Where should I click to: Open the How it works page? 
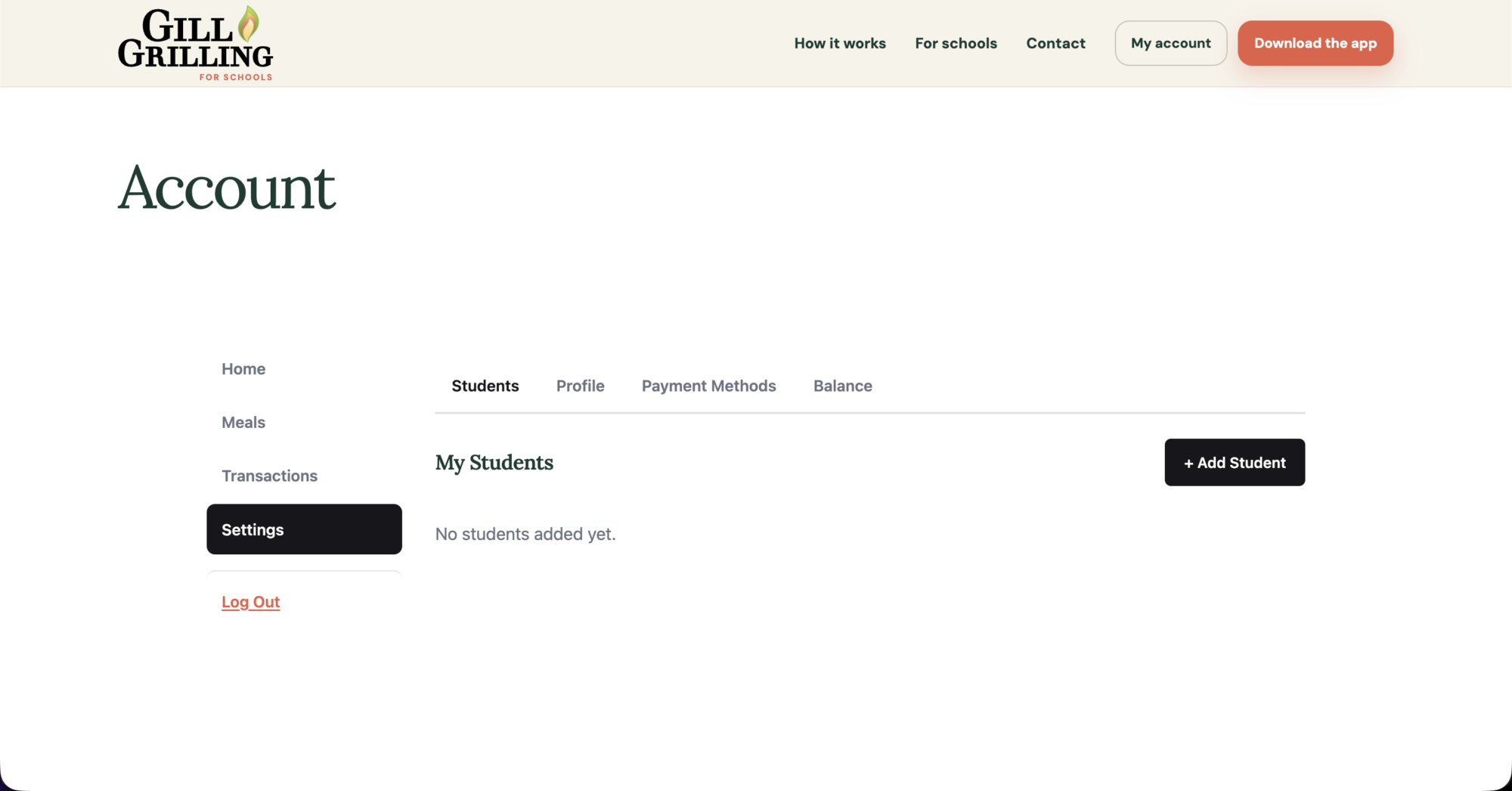click(x=840, y=43)
